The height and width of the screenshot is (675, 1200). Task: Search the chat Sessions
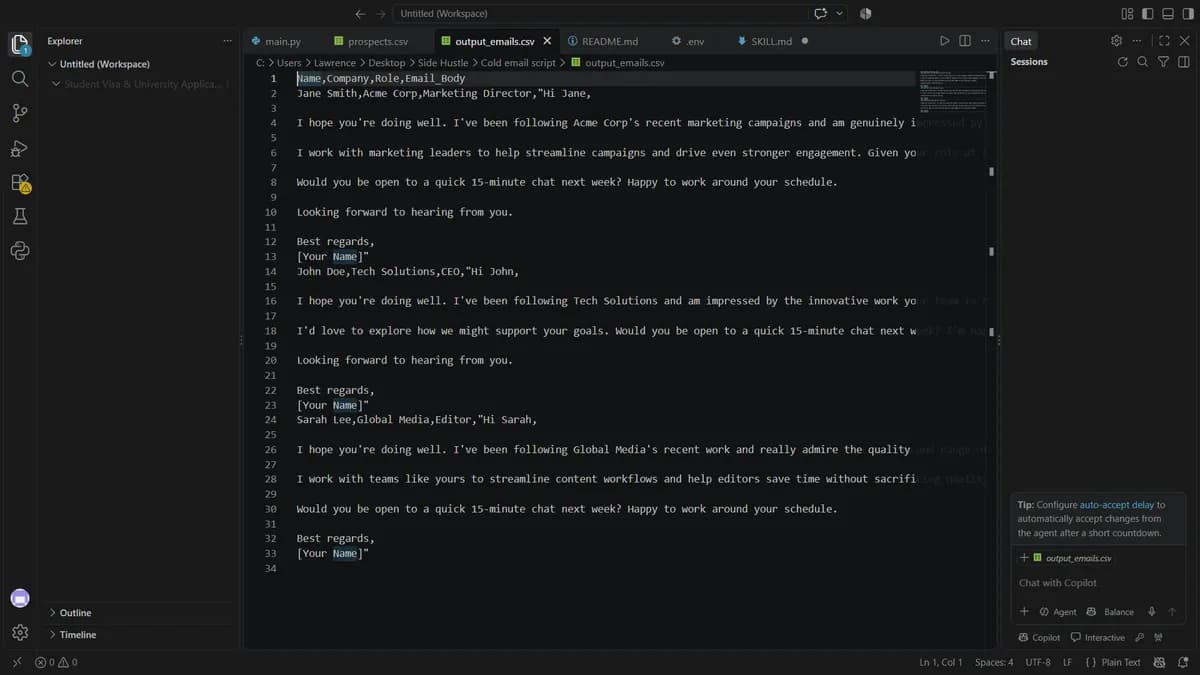pos(1143,62)
